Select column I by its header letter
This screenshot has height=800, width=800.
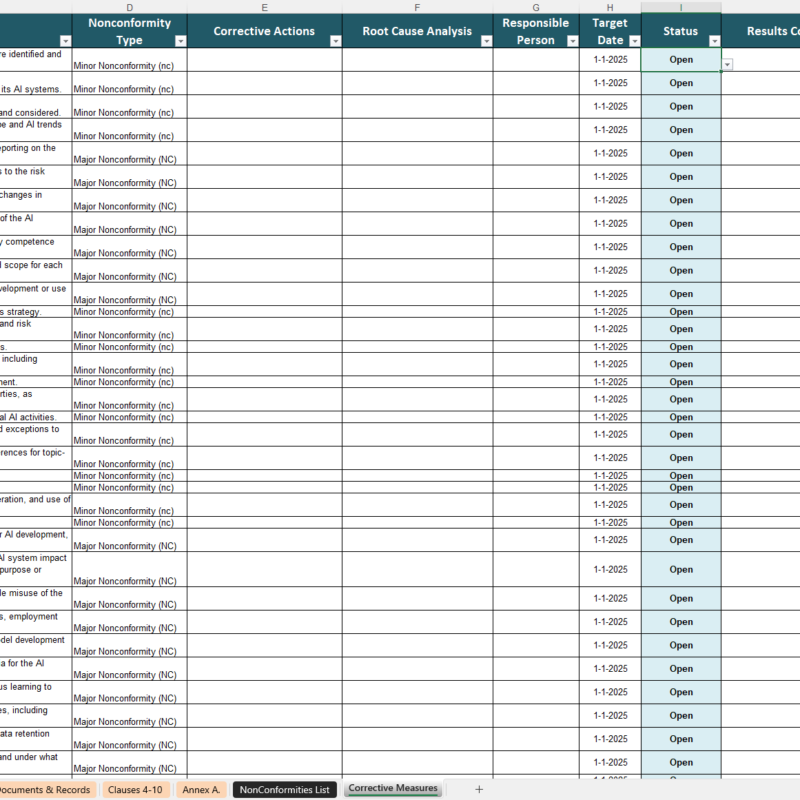tap(681, 8)
